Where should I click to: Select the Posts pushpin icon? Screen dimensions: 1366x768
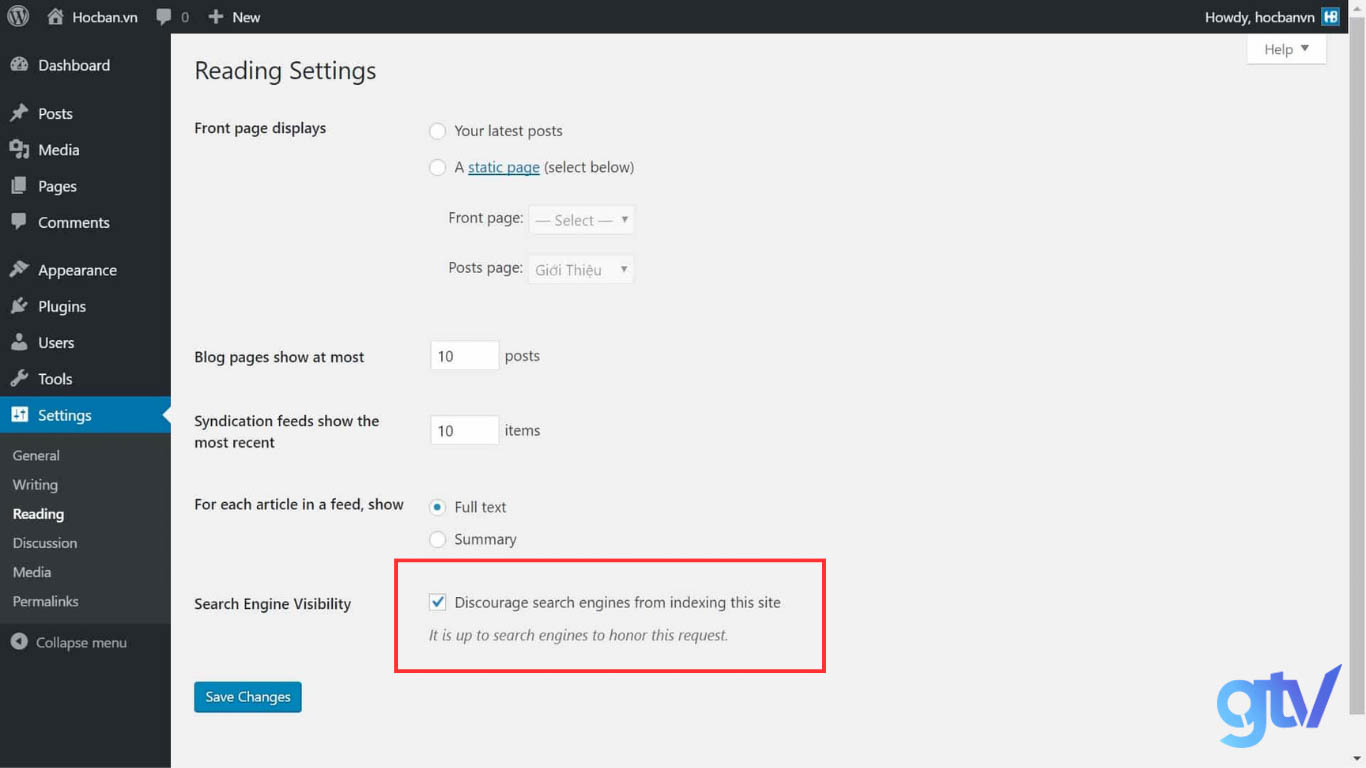18,113
